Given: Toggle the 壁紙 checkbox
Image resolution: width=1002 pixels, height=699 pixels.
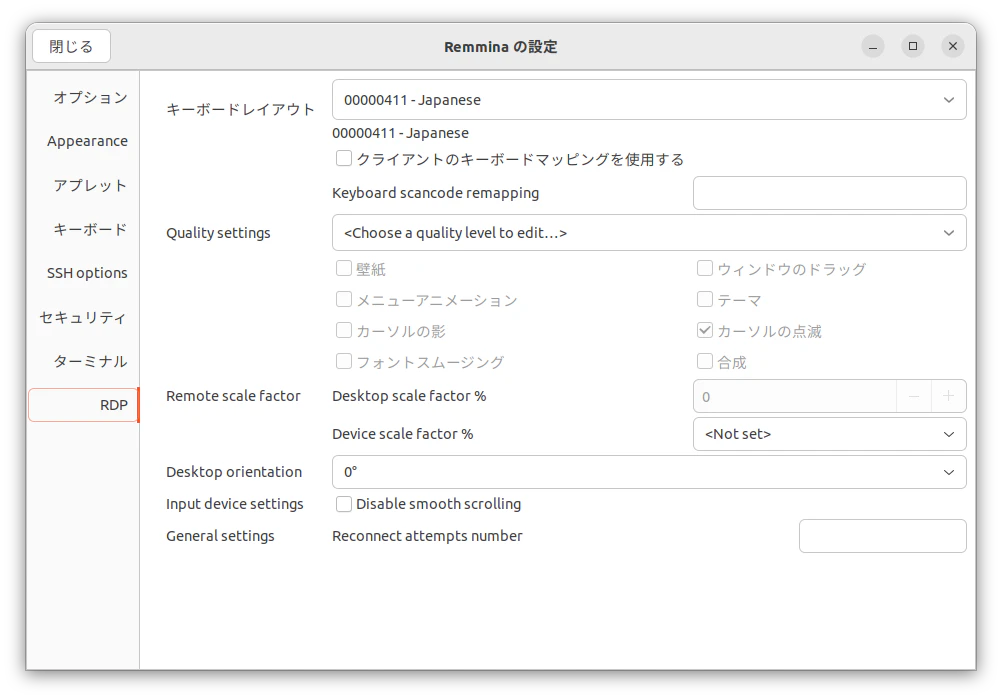Looking at the screenshot, I should pyautogui.click(x=344, y=268).
